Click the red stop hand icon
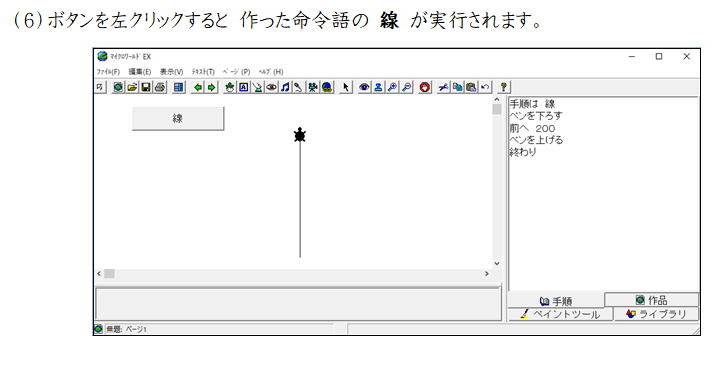Image resolution: width=718 pixels, height=365 pixels. click(x=425, y=87)
